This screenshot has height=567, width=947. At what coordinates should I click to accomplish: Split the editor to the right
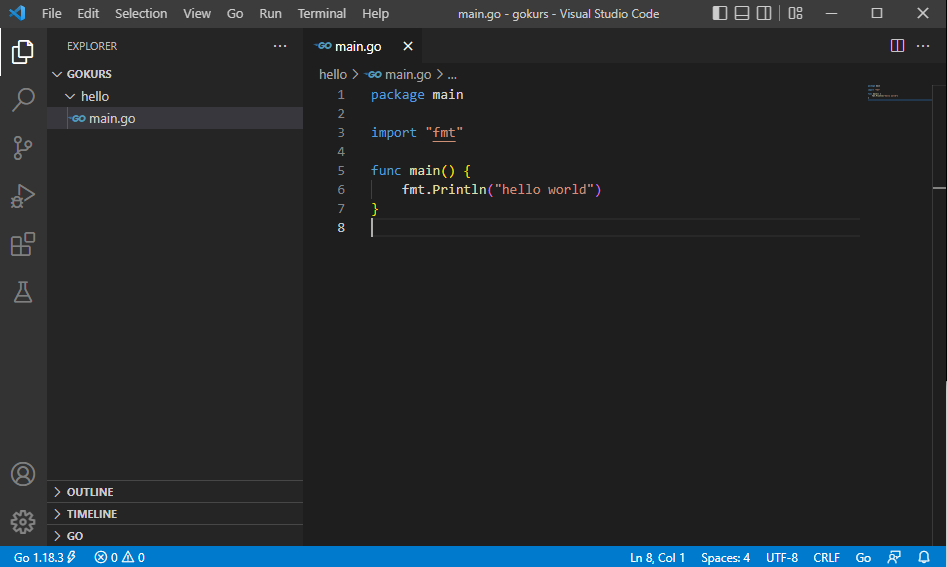pos(897,46)
